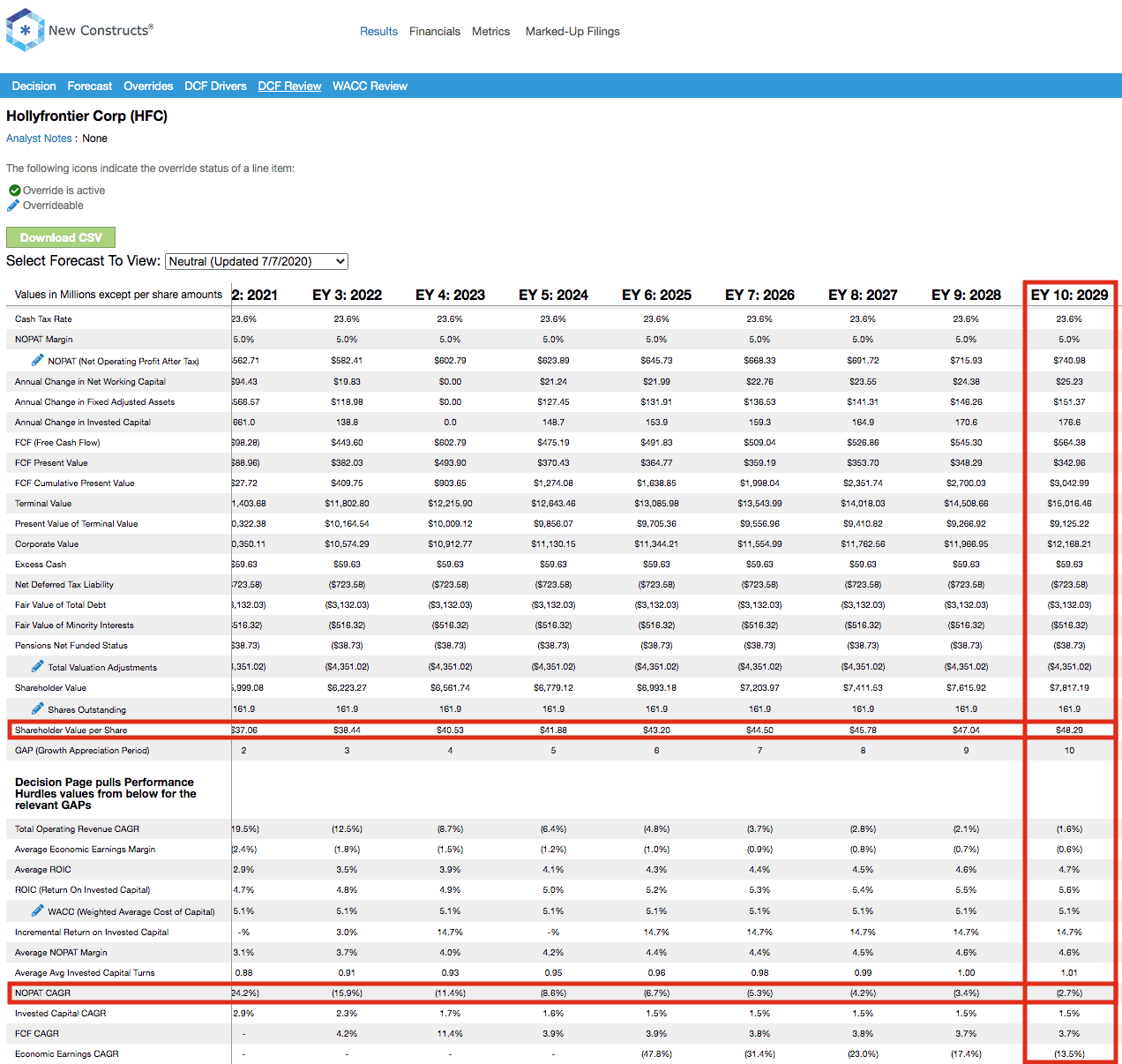Click the $564.38 free cash flow cell
The width and height of the screenshot is (1122, 1064).
(1069, 443)
